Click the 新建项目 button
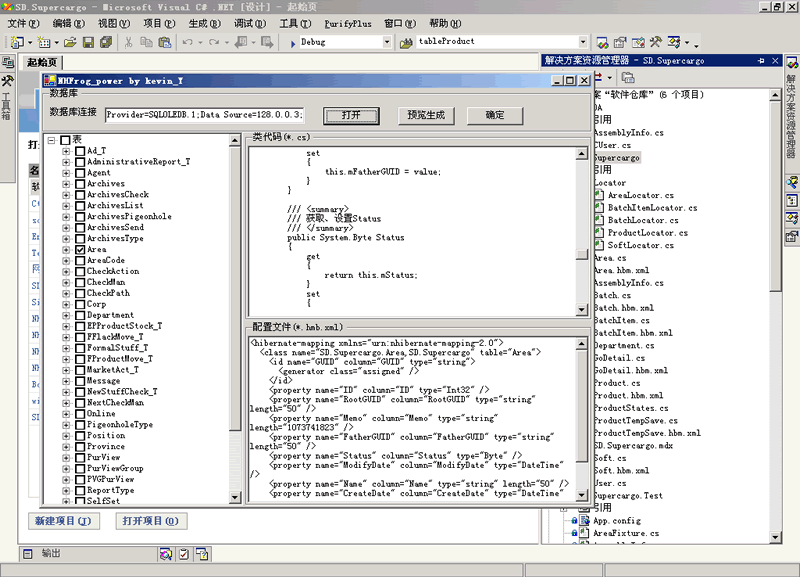 point(63,521)
